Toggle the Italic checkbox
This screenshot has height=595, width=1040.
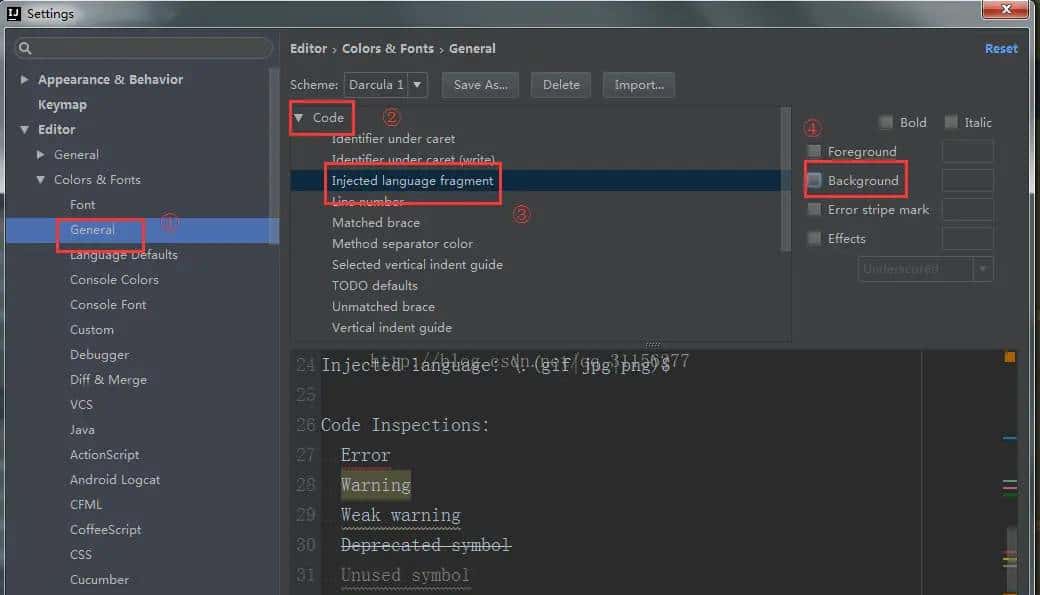[951, 122]
